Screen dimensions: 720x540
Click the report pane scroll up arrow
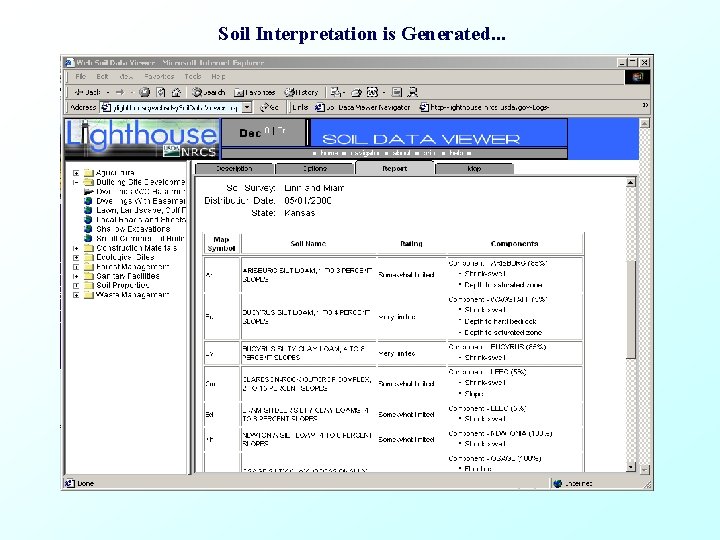coord(631,183)
